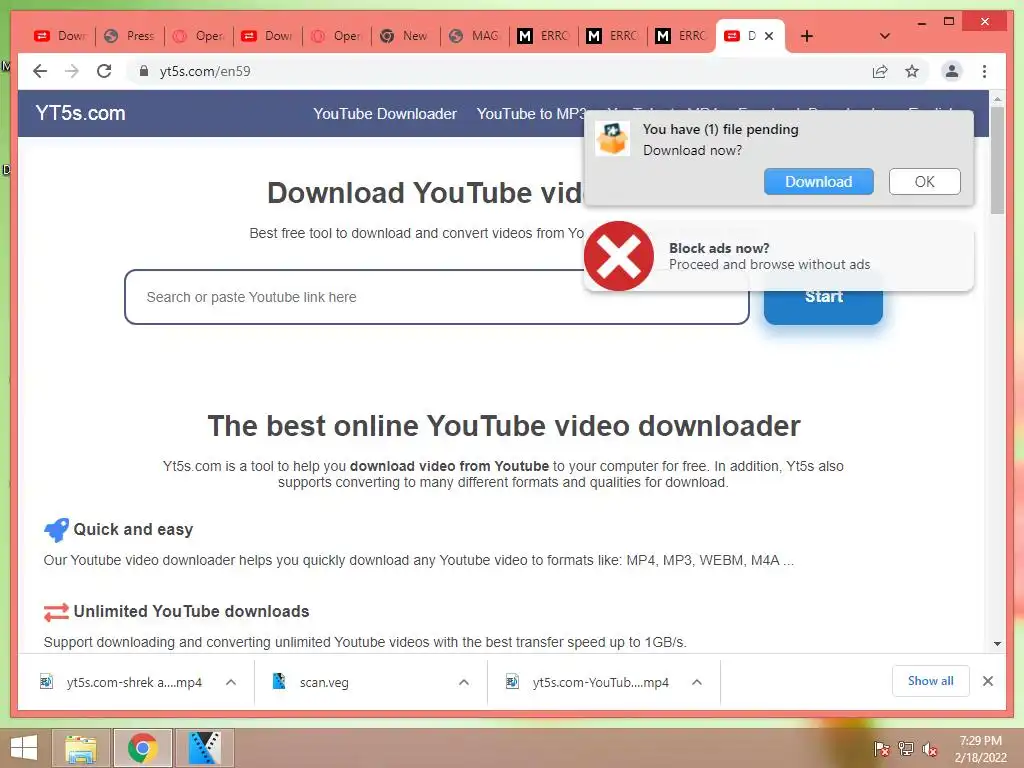The image size is (1024, 768).
Task: Click the browser forward arrow
Action: coord(72,71)
